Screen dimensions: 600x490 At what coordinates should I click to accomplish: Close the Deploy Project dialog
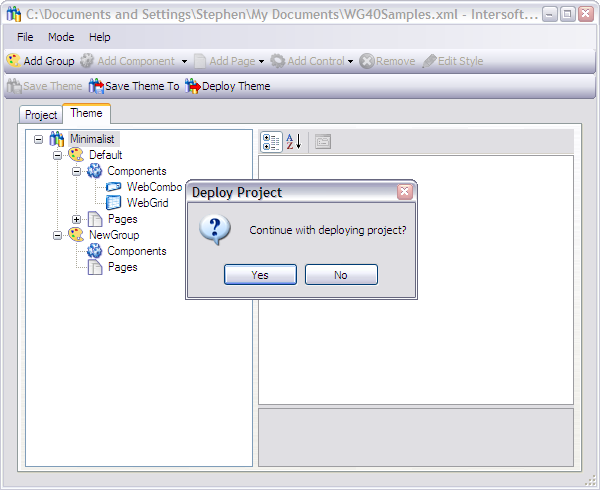[404, 192]
